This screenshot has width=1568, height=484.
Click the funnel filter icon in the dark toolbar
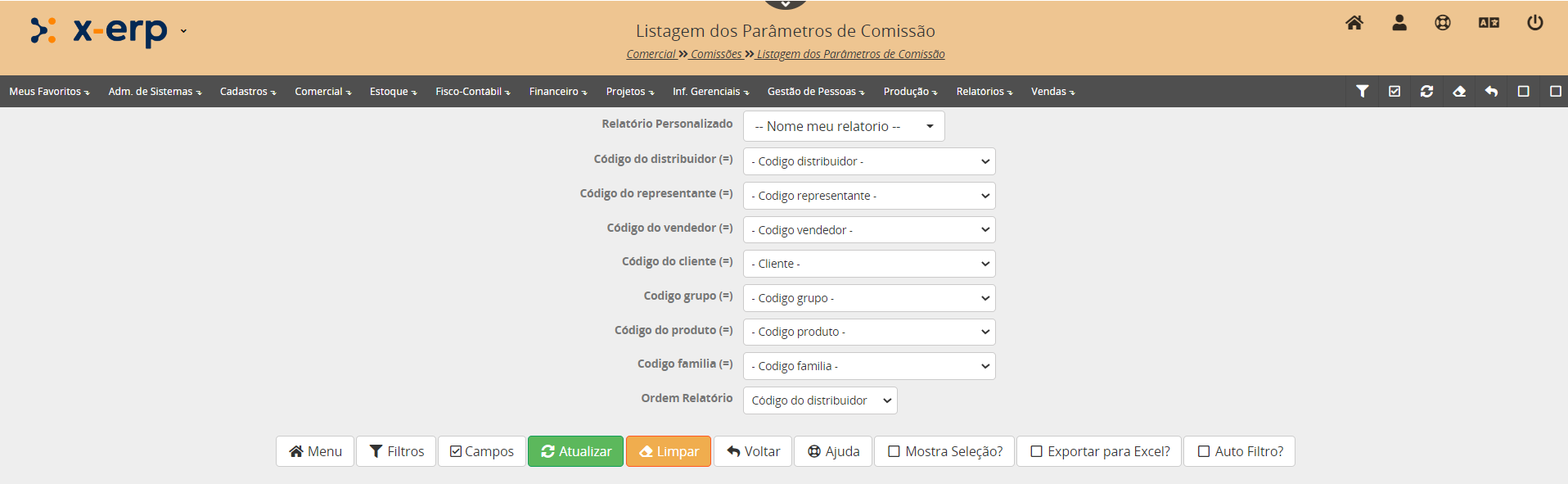pos(1363,92)
